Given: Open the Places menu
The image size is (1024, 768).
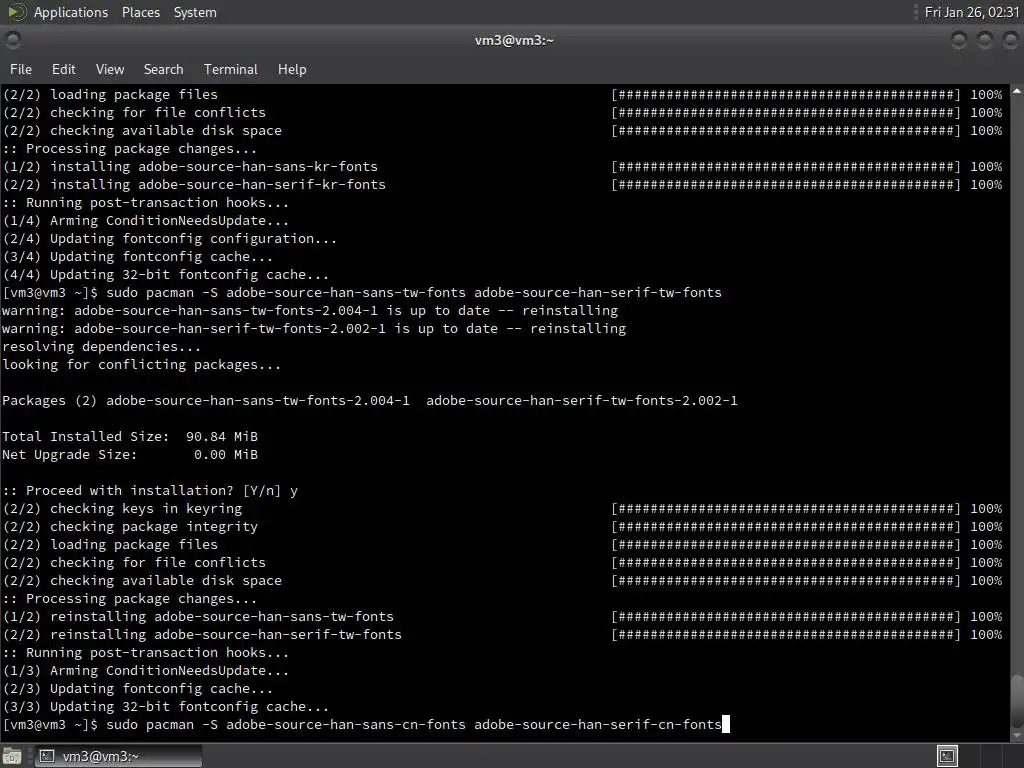Looking at the screenshot, I should click(x=140, y=12).
